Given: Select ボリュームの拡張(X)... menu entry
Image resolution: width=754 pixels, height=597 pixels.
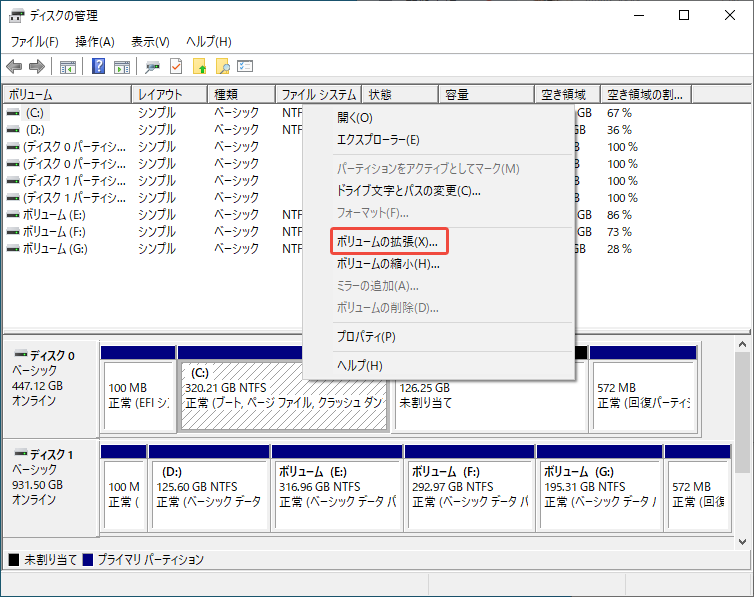Looking at the screenshot, I should 439,241.
